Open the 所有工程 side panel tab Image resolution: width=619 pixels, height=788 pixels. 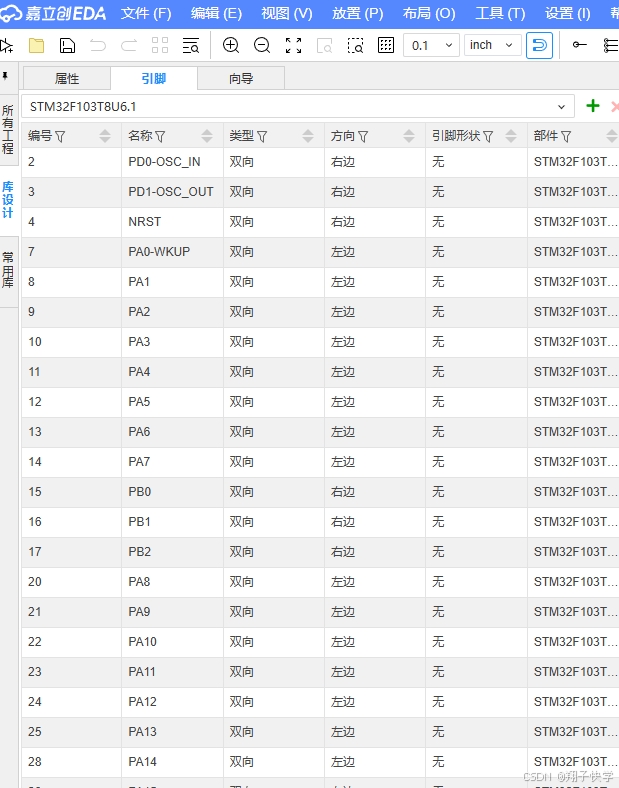(x=8, y=130)
